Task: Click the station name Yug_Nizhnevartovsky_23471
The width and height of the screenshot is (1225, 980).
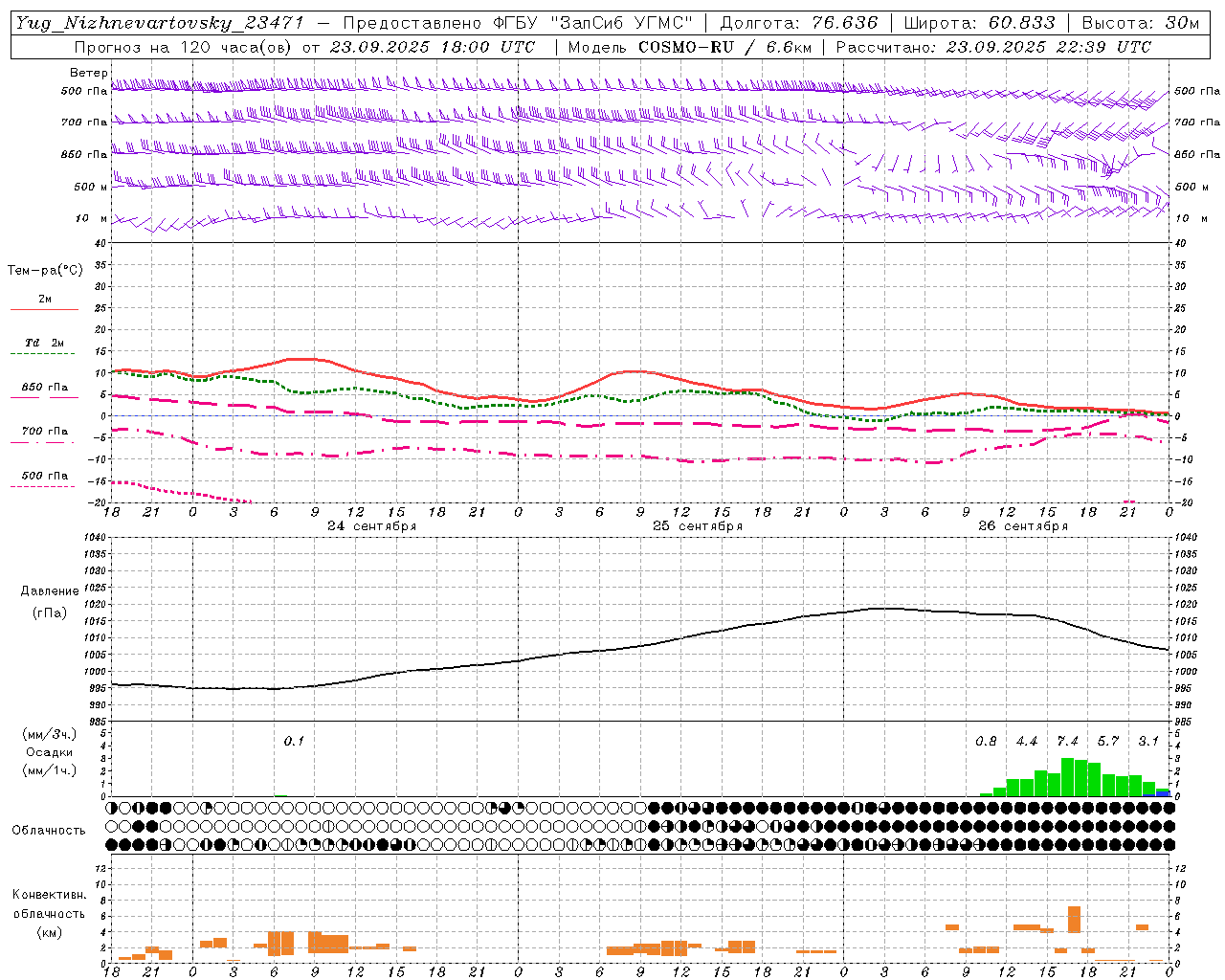Action: [x=159, y=23]
